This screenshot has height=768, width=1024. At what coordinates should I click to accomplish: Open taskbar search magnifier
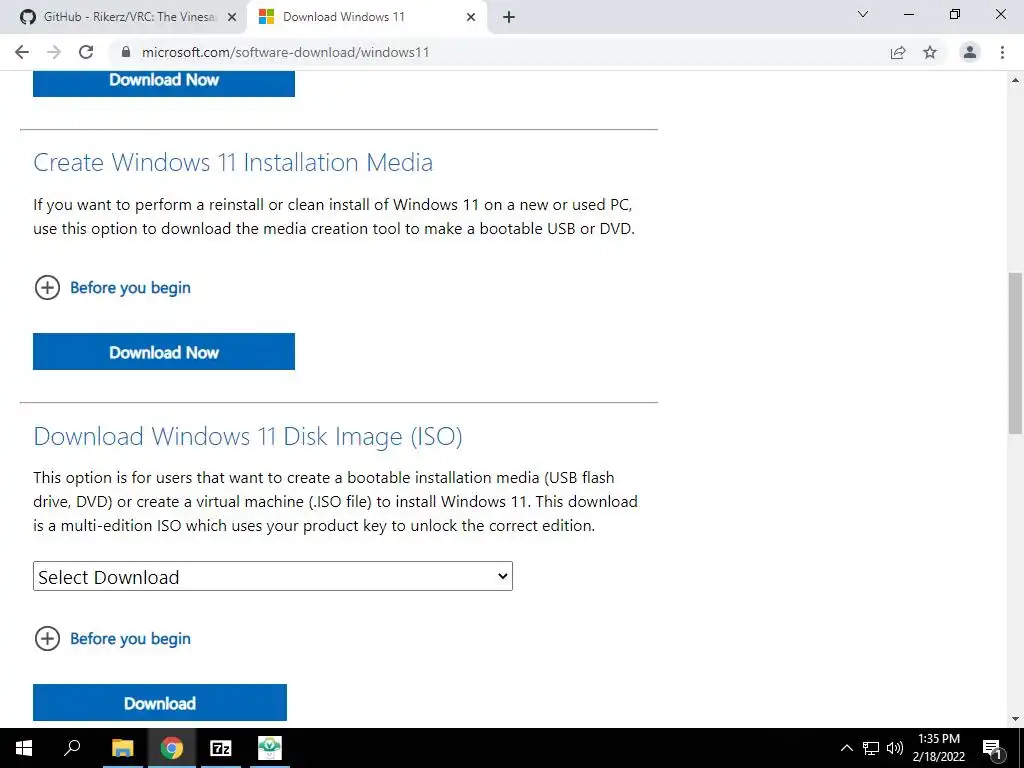click(x=72, y=748)
